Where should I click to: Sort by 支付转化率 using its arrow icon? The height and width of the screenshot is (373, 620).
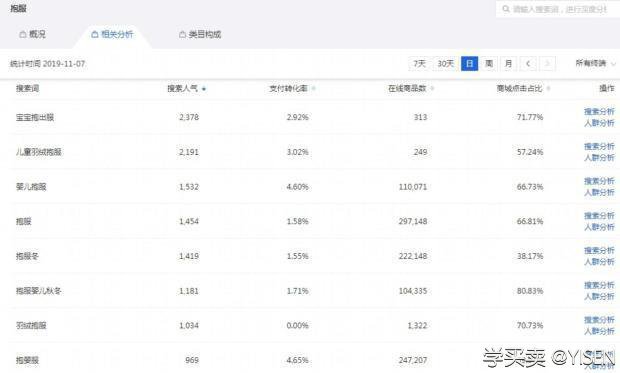[x=314, y=89]
